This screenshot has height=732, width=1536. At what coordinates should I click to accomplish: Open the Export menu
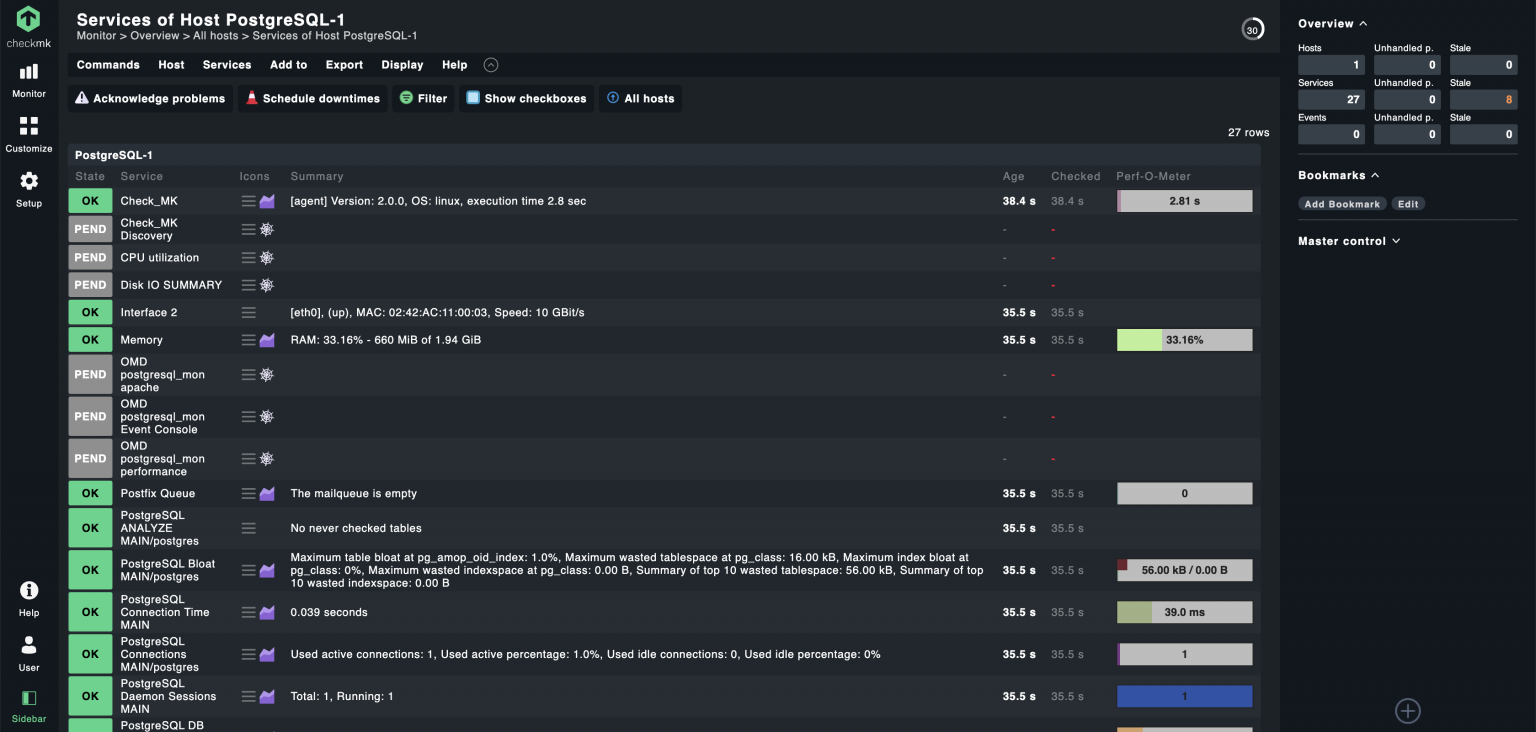coord(344,65)
